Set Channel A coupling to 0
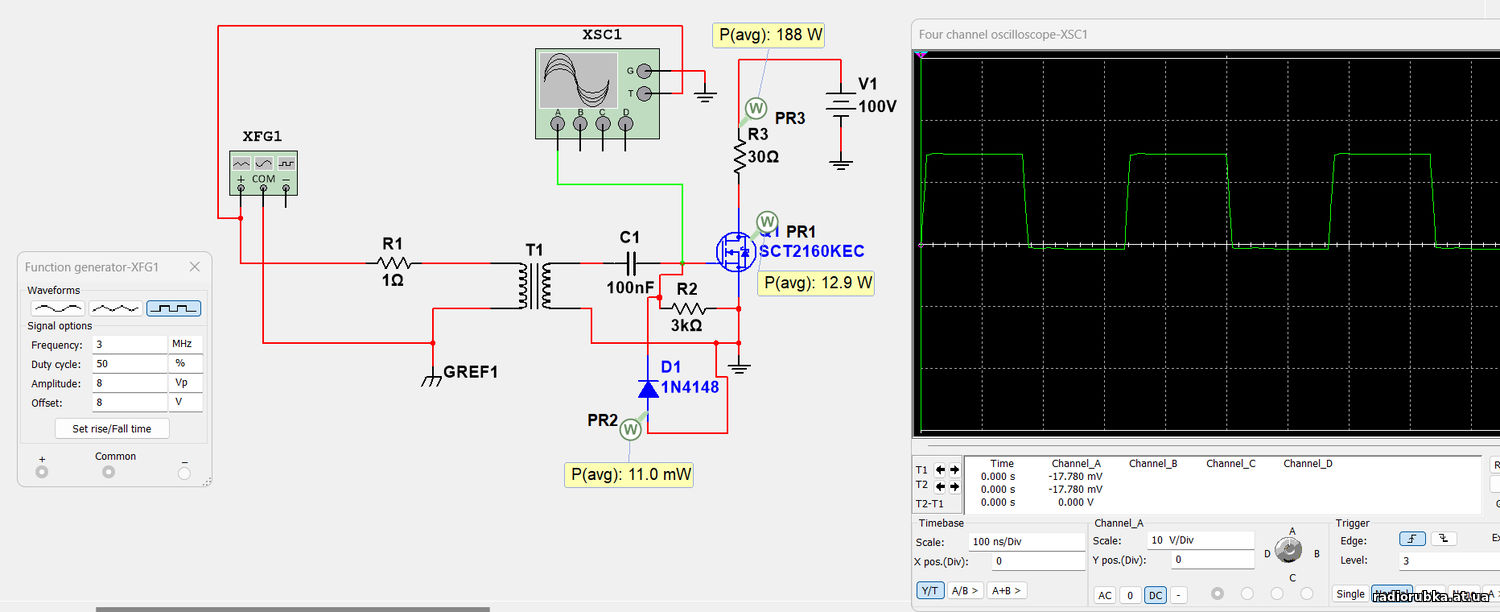This screenshot has width=1500, height=612. [x=1130, y=595]
